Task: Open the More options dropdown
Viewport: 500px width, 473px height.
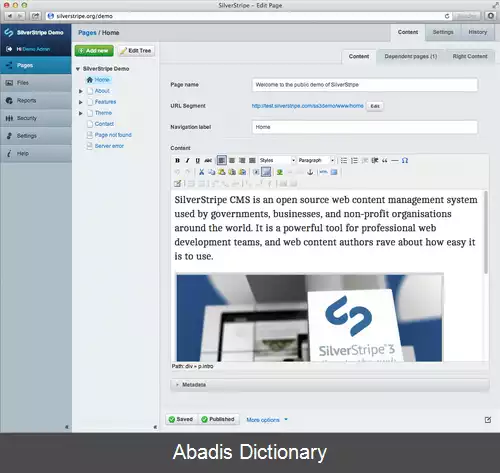Action: click(267, 420)
